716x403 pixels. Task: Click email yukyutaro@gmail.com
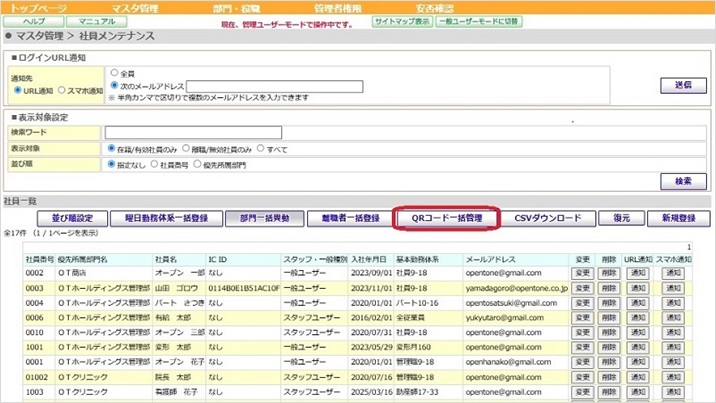(505, 318)
